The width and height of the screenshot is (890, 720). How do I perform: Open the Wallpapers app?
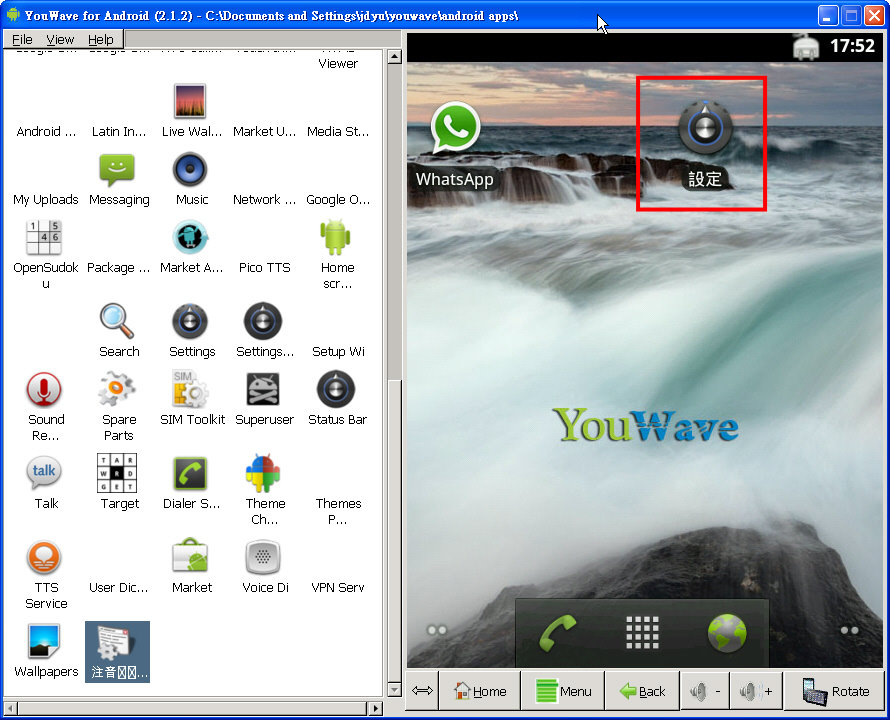click(x=44, y=642)
